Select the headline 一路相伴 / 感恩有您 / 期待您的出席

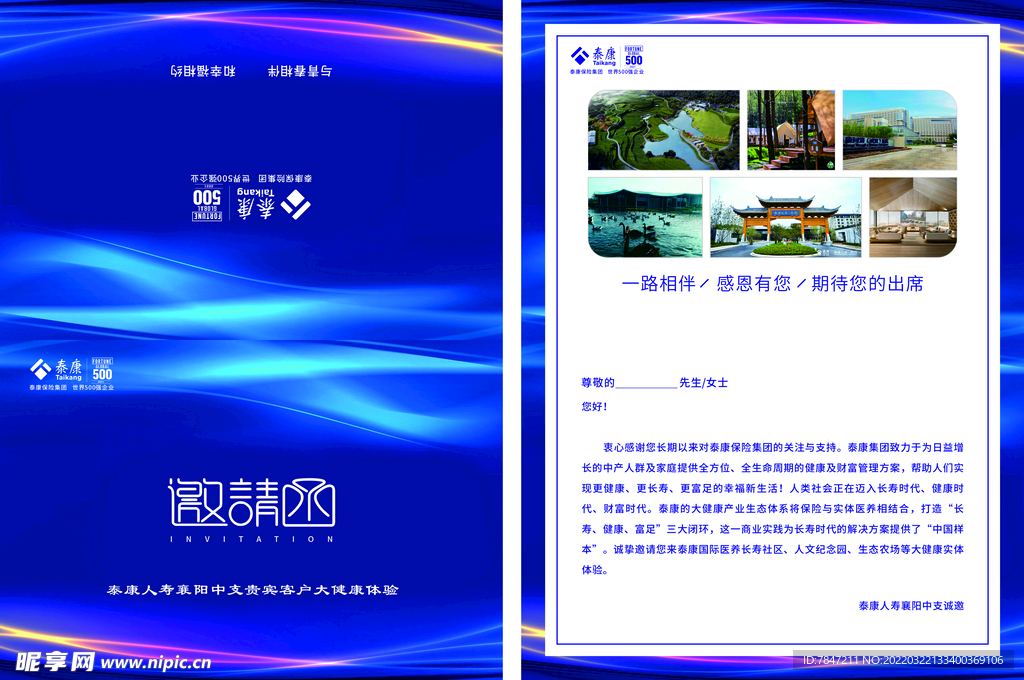click(x=773, y=283)
